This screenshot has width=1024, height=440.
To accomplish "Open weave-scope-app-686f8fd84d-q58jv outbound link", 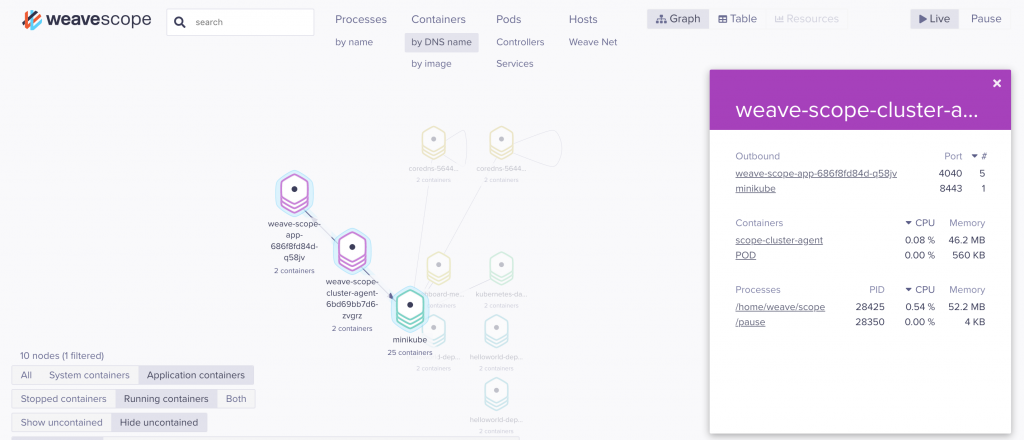I will click(x=816, y=174).
